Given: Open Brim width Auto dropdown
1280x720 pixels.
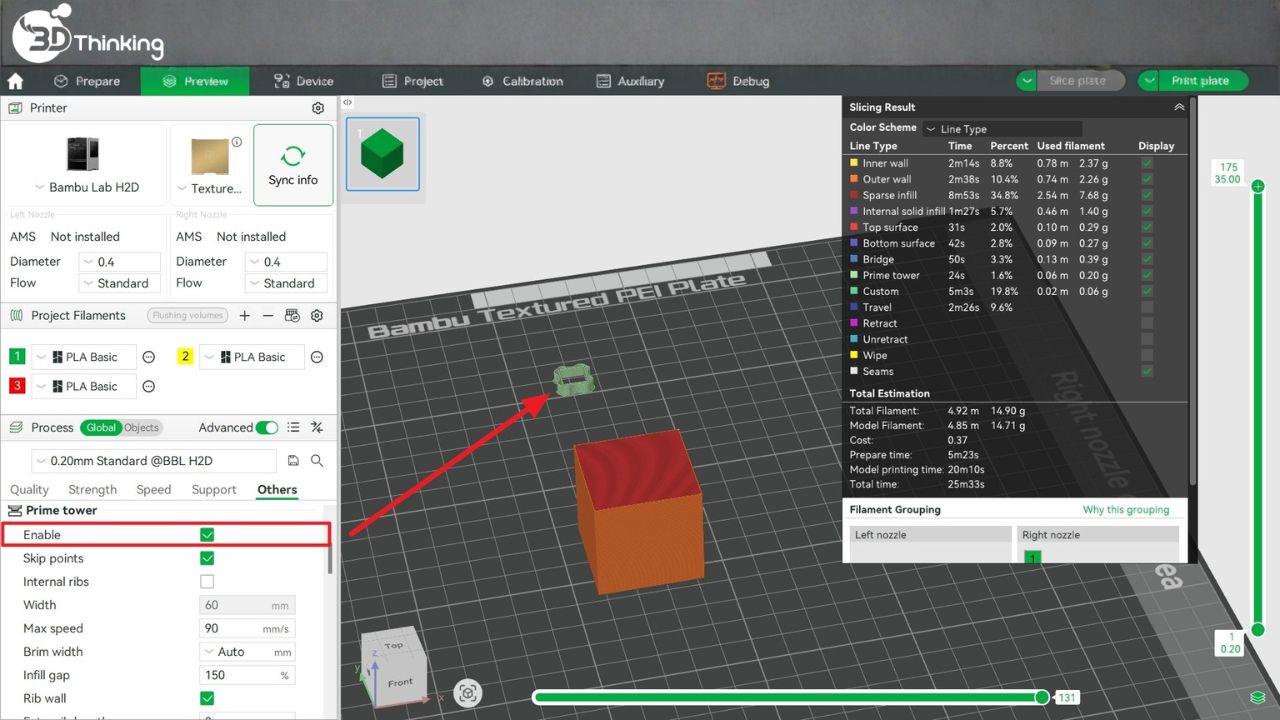Looking at the screenshot, I should pos(247,652).
